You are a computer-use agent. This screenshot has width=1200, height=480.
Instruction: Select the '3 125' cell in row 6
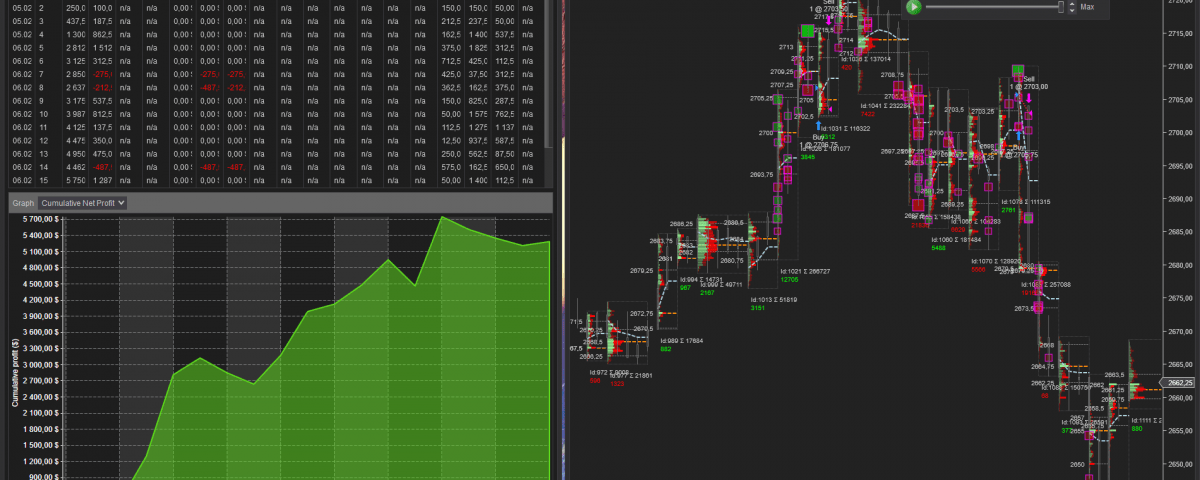coord(76,60)
